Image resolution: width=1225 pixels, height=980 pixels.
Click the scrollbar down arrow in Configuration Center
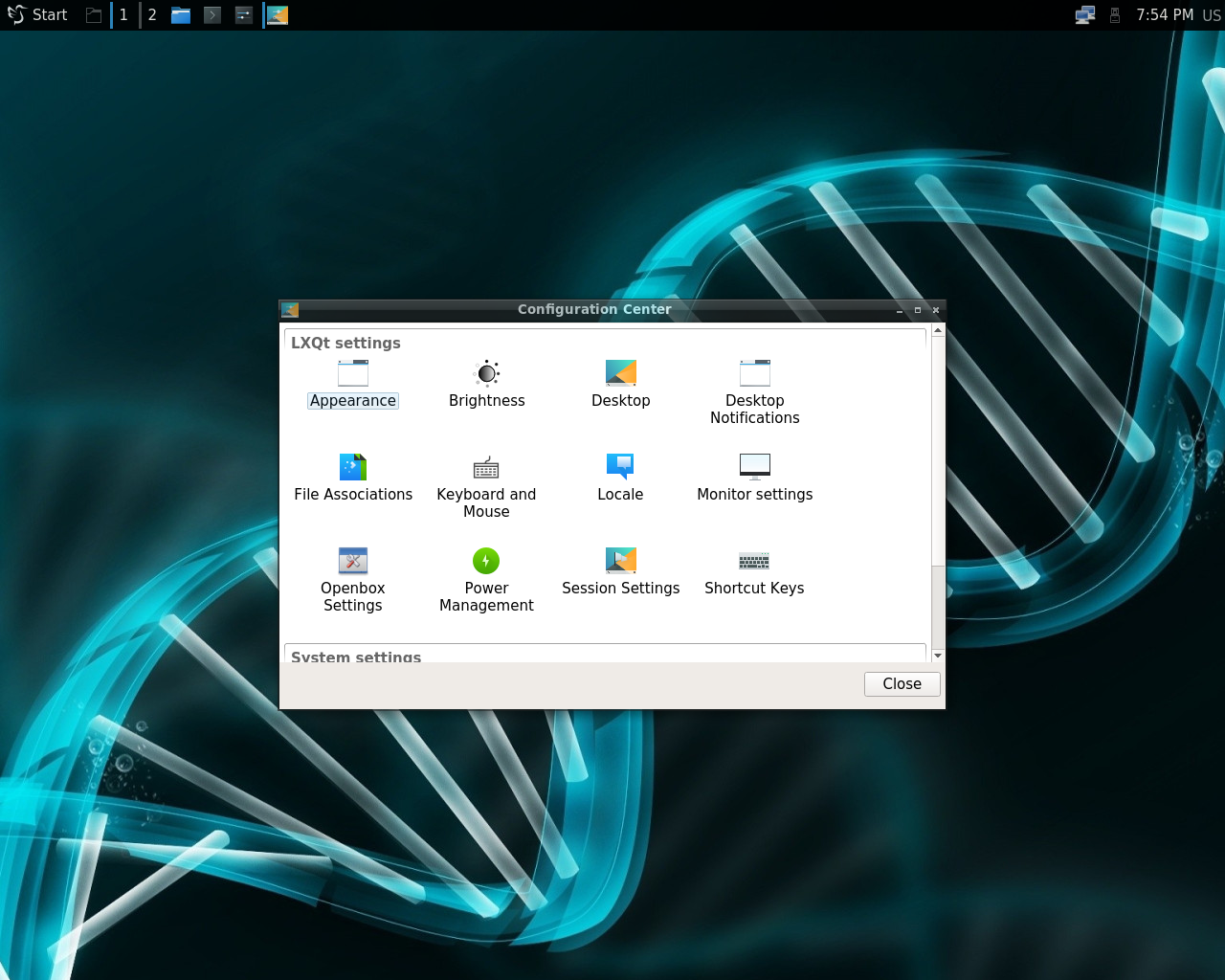pos(938,656)
